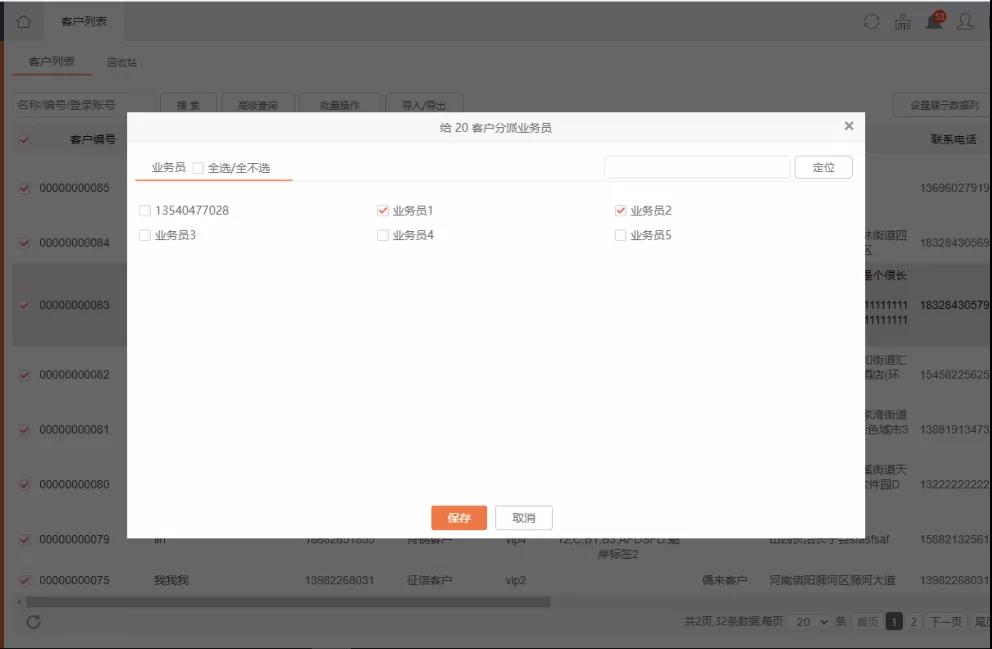
Task: Click the orange 保存 button
Action: click(459, 518)
